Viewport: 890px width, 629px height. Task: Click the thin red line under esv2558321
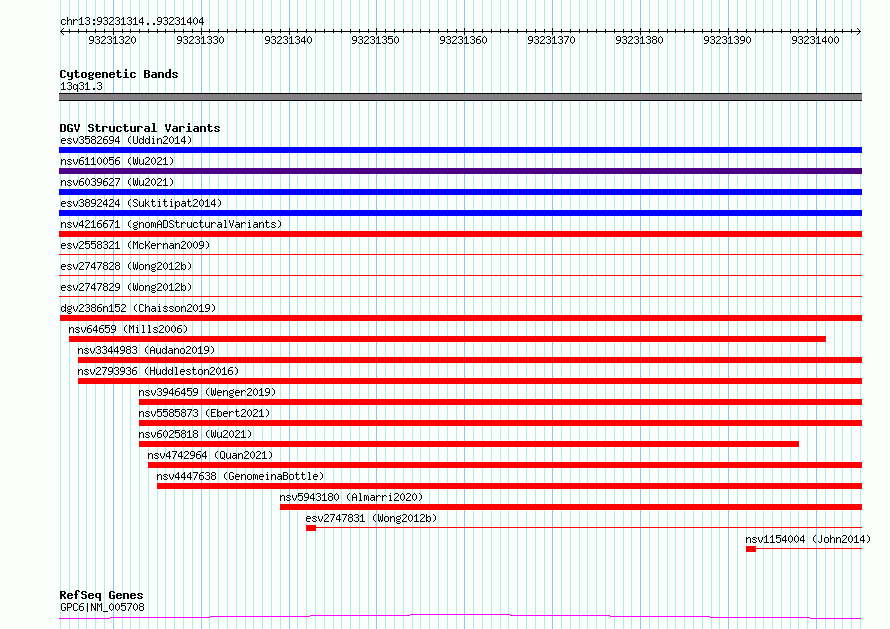460,254
